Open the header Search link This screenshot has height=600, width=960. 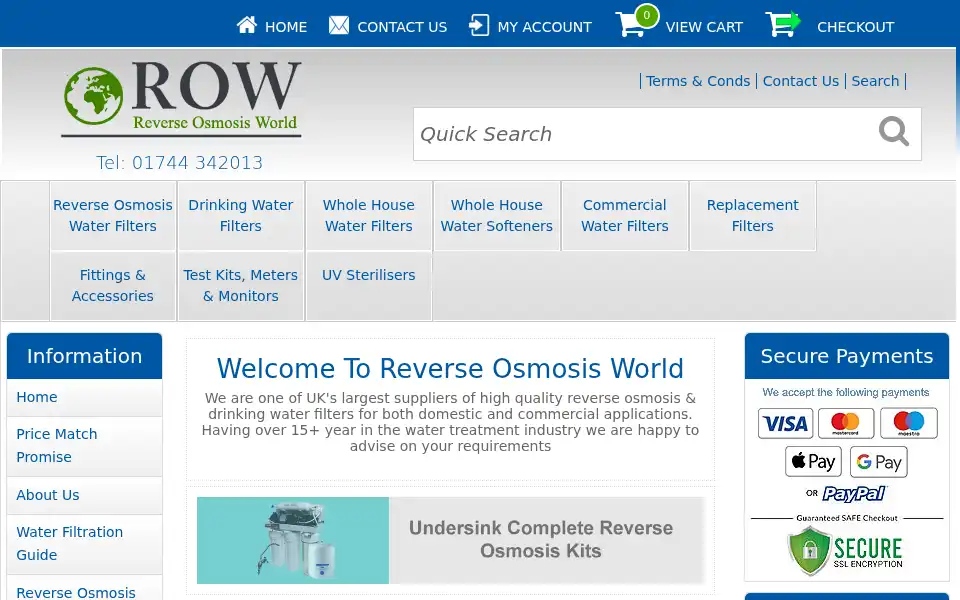(x=876, y=81)
